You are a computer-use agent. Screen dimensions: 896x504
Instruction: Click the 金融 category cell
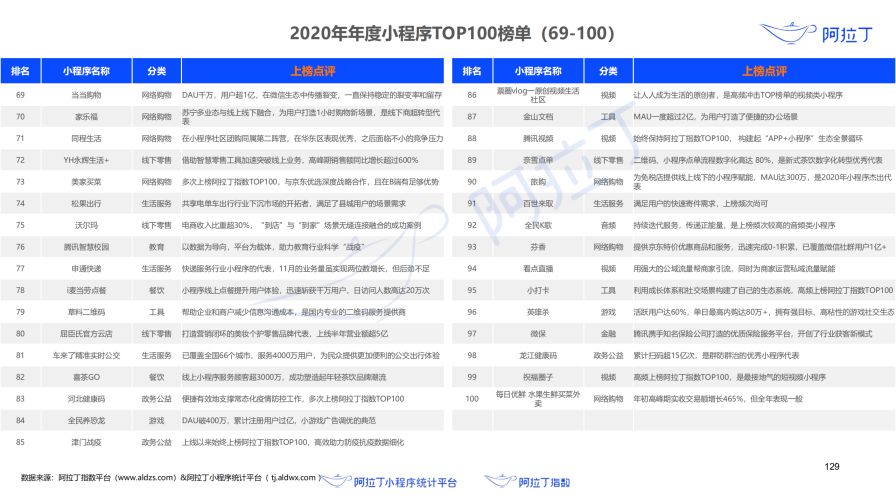pyautogui.click(x=608, y=334)
